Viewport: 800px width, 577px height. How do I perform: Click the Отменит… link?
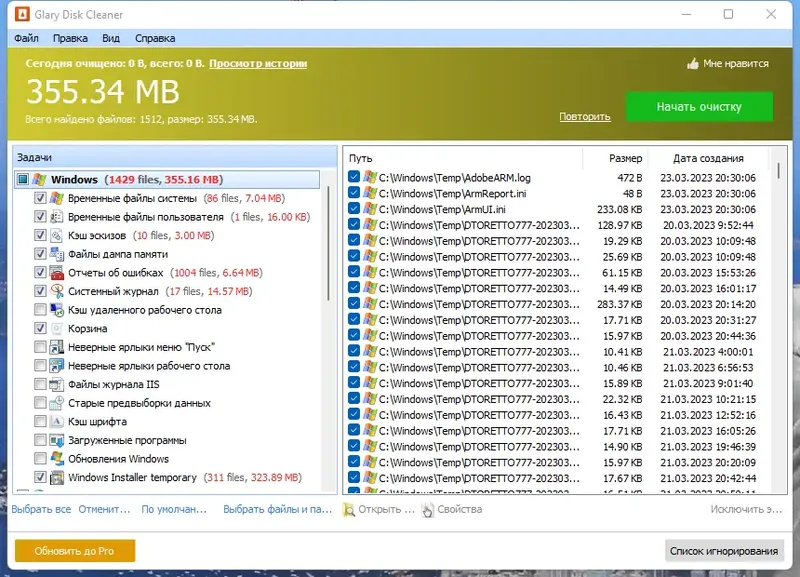tap(105, 509)
